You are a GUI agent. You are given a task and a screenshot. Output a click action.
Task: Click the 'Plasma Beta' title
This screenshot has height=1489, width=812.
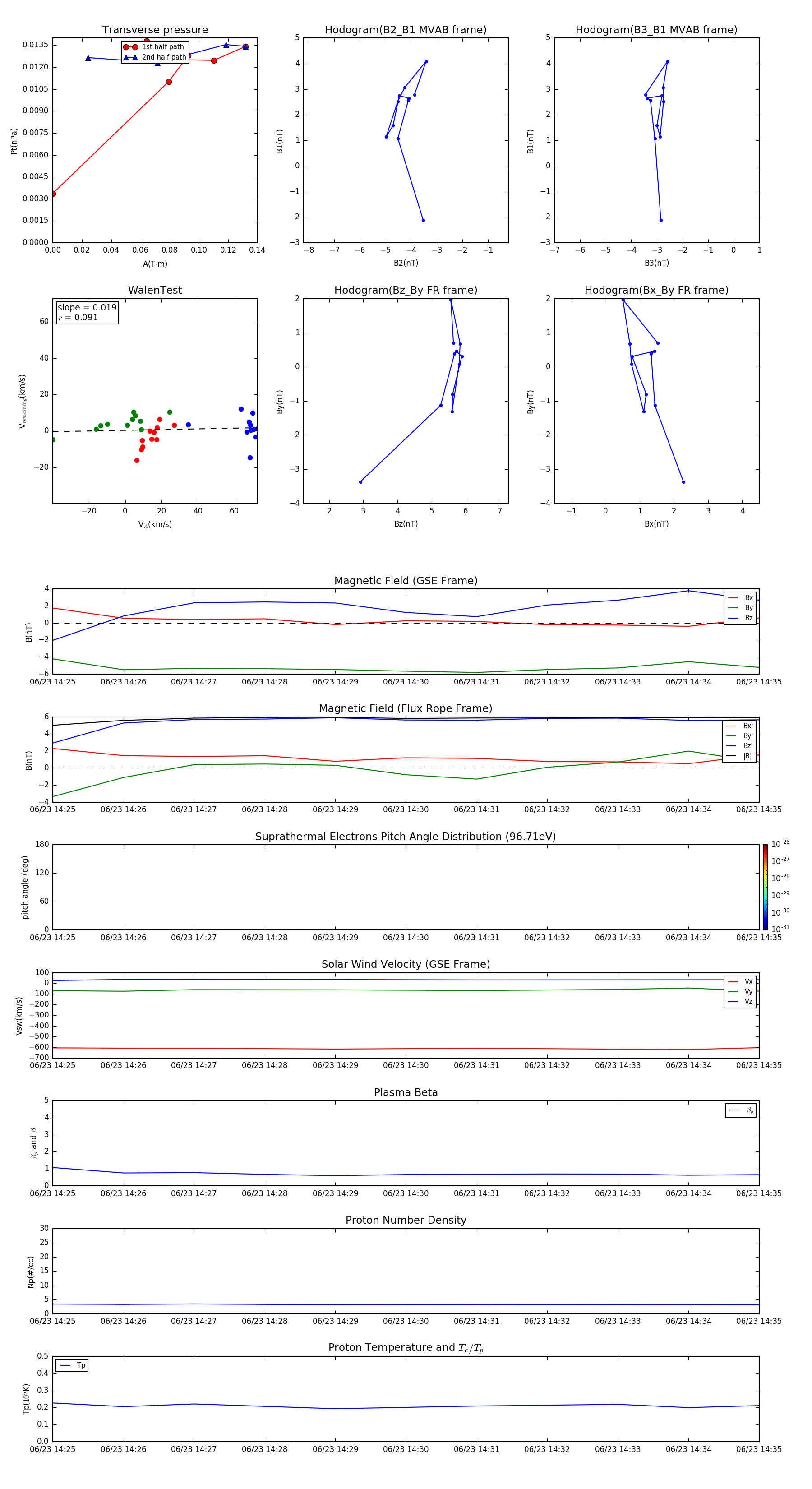[406, 1092]
